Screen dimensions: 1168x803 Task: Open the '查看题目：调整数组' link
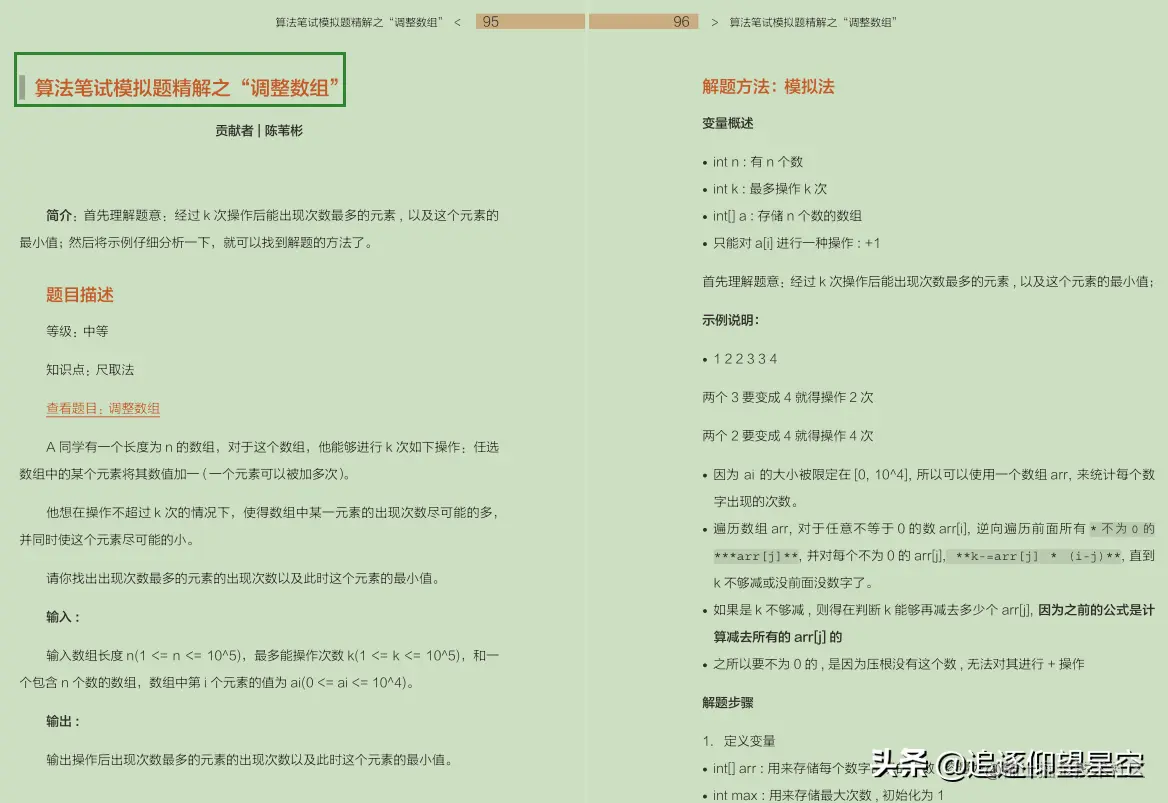pyautogui.click(x=102, y=409)
